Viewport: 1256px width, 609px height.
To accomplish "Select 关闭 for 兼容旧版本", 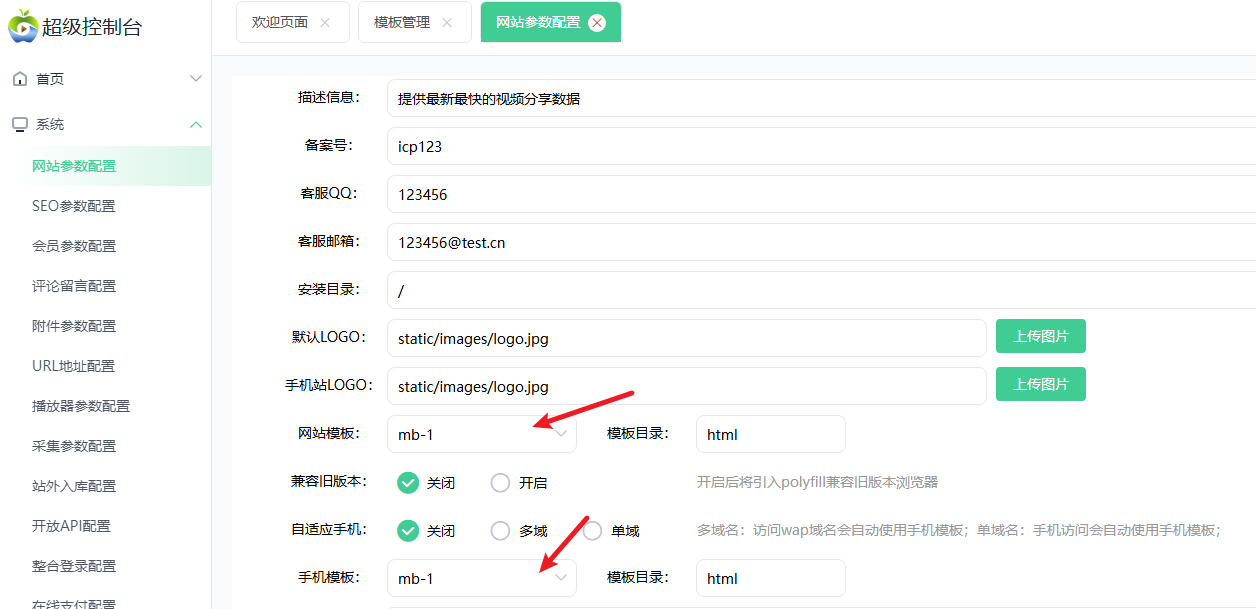I will 408,483.
